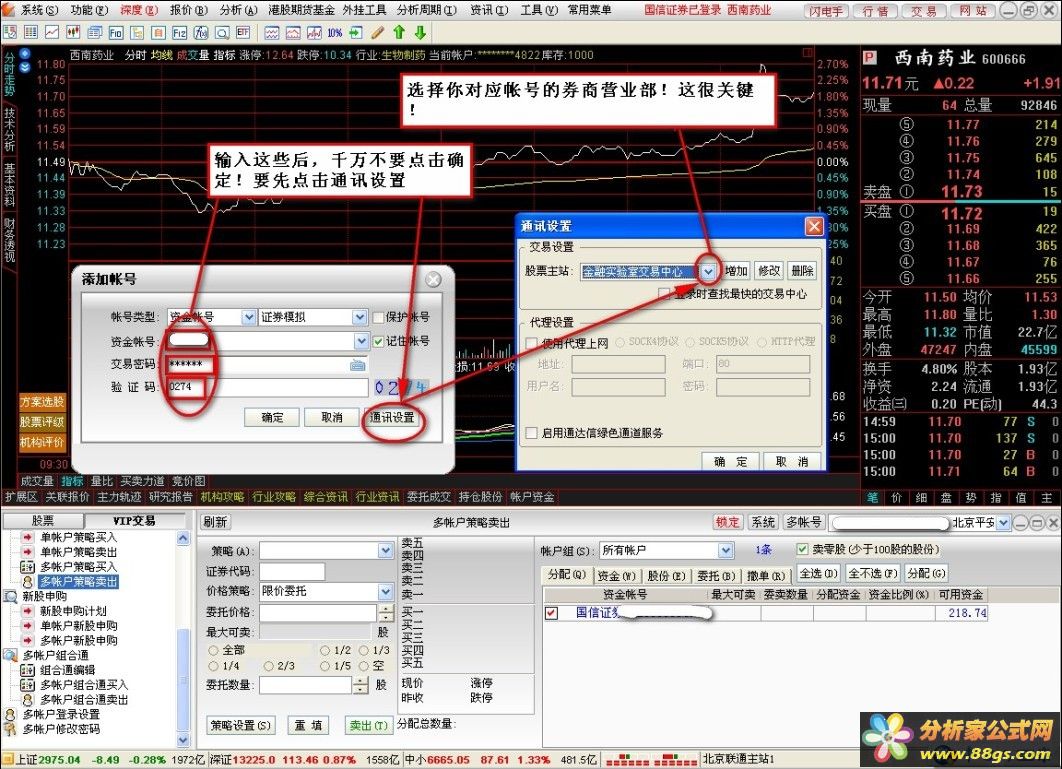
Task: Click the 证券代码 input field
Action: (x=293, y=571)
